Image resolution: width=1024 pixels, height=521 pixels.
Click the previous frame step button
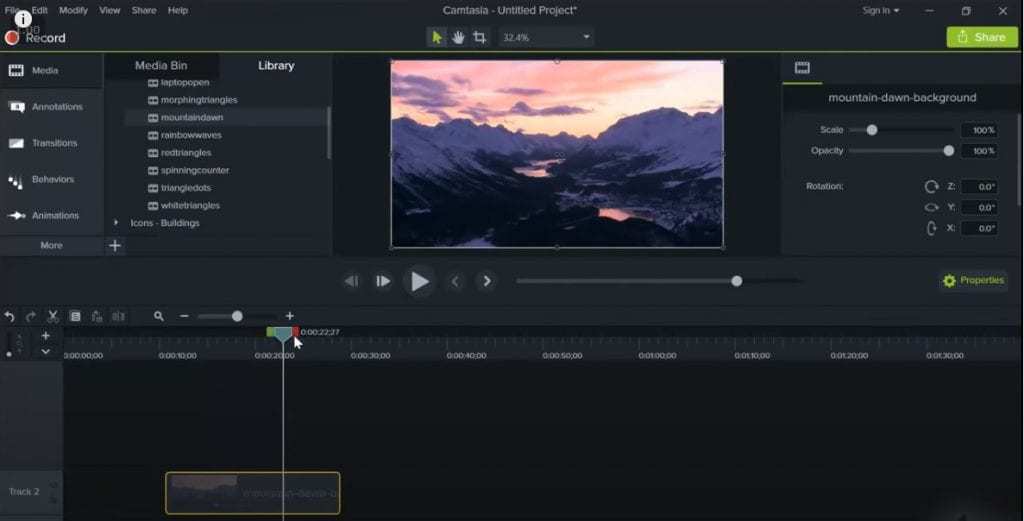351,281
